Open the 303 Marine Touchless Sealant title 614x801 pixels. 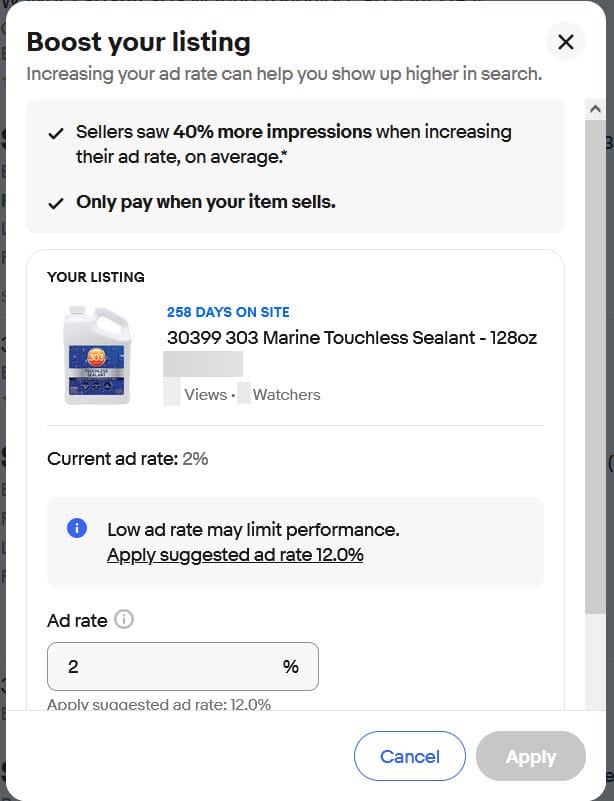pyautogui.click(x=352, y=338)
